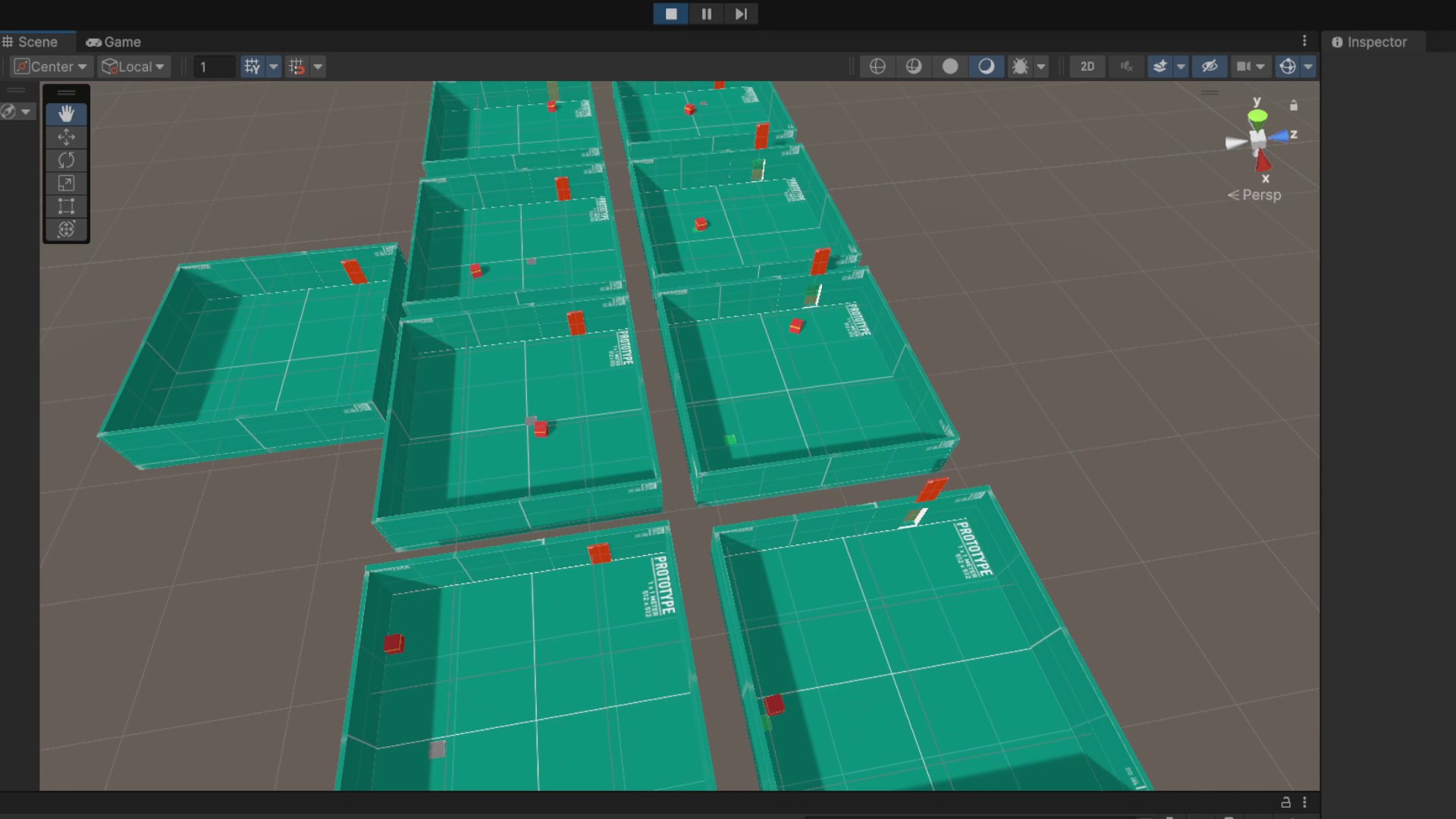Image resolution: width=1456 pixels, height=819 pixels.
Task: Open grid axis options dropdown arrow
Action: [274, 67]
